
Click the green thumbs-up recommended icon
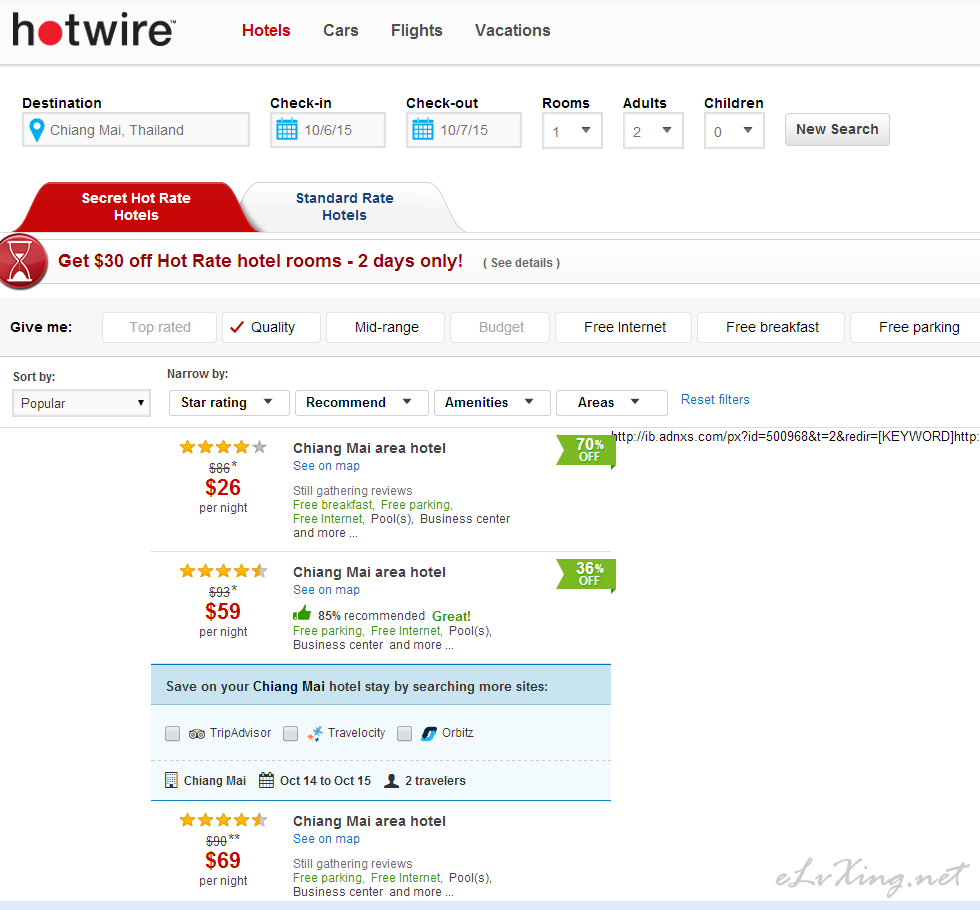[302, 613]
